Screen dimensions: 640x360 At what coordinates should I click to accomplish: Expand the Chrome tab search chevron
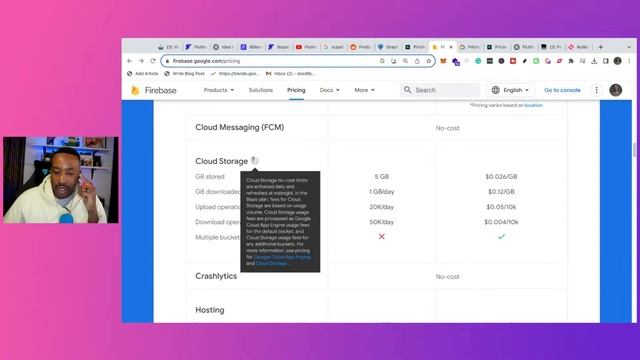pyautogui.click(x=629, y=47)
